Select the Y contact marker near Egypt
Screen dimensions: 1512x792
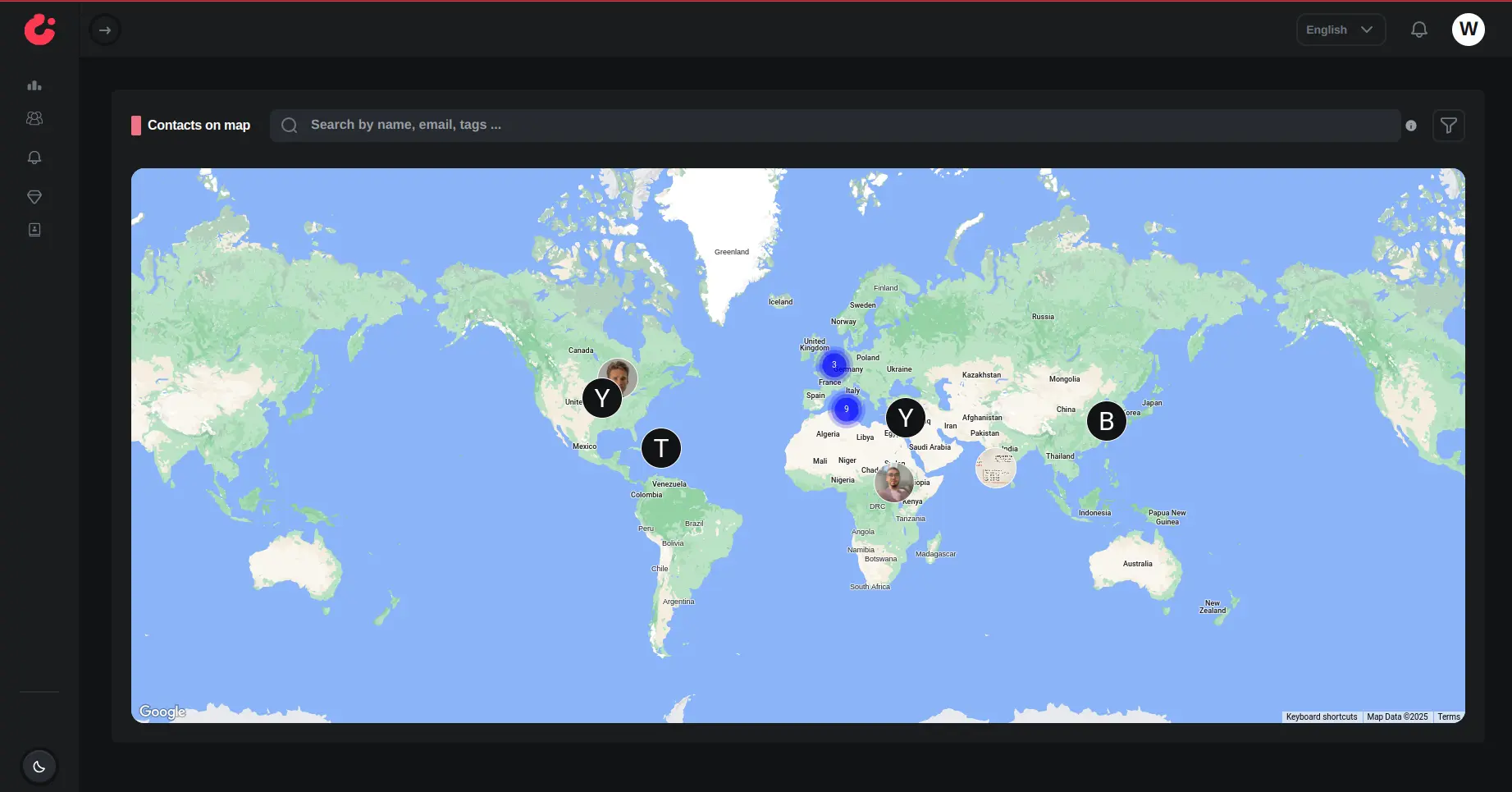click(x=906, y=418)
